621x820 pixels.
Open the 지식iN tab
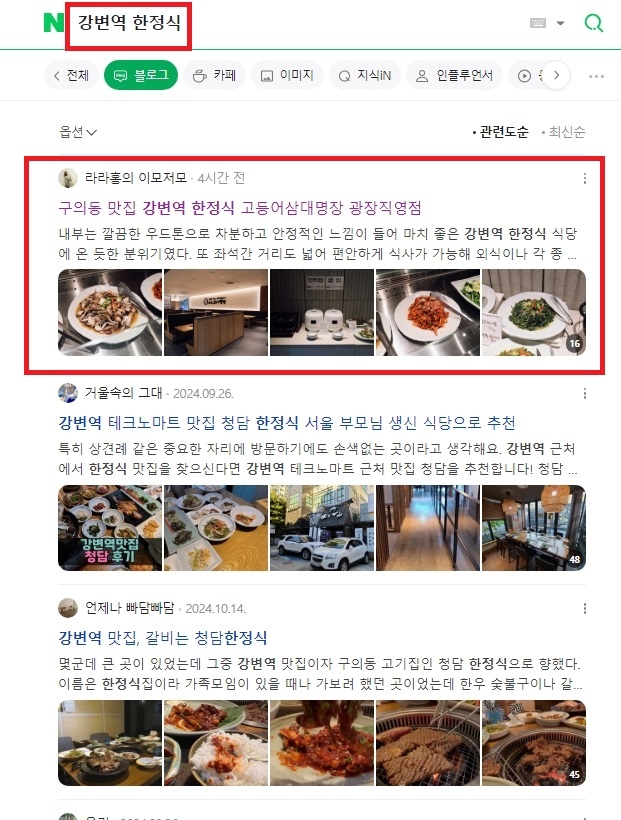coord(365,75)
